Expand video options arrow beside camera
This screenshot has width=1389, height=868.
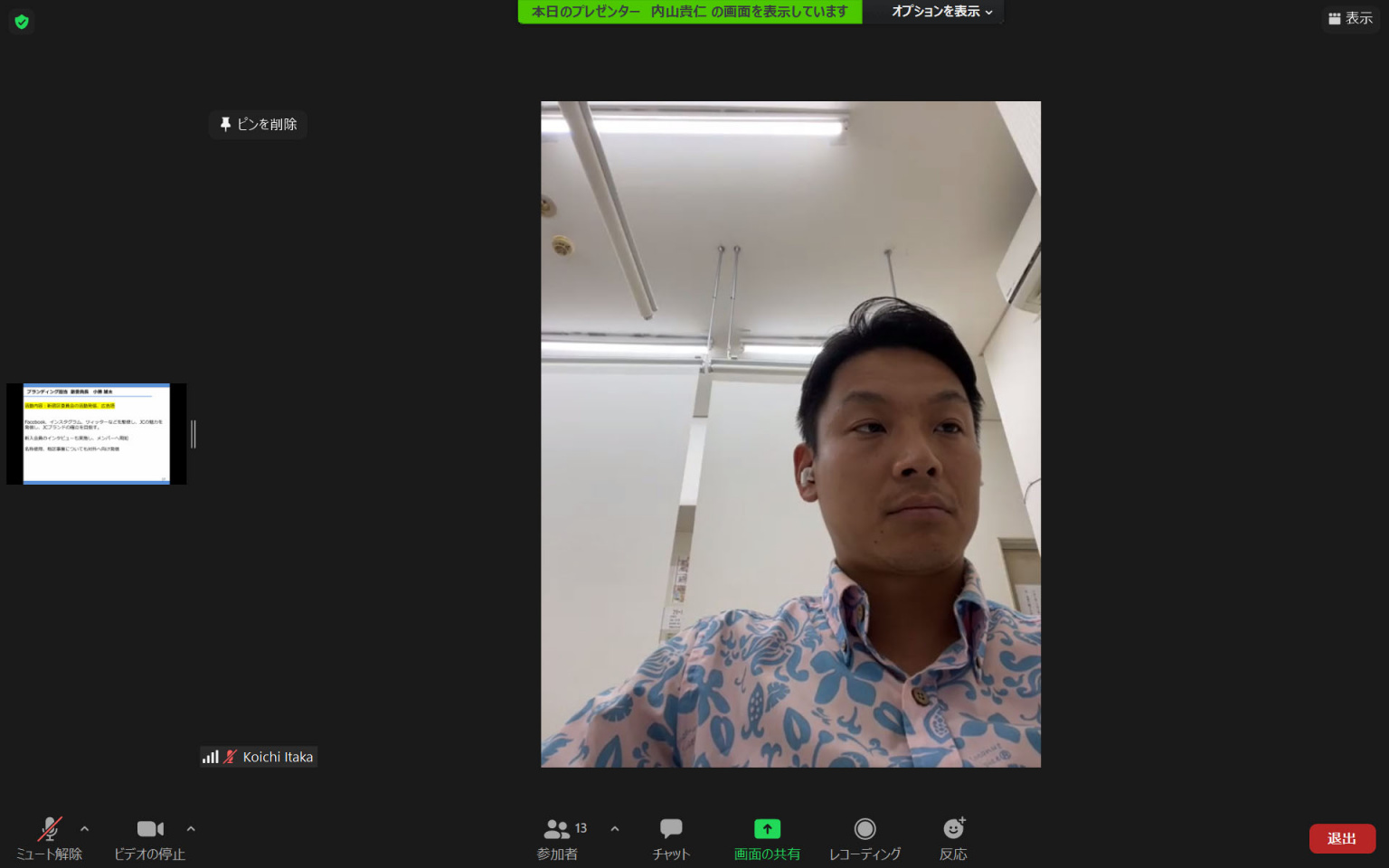(191, 828)
